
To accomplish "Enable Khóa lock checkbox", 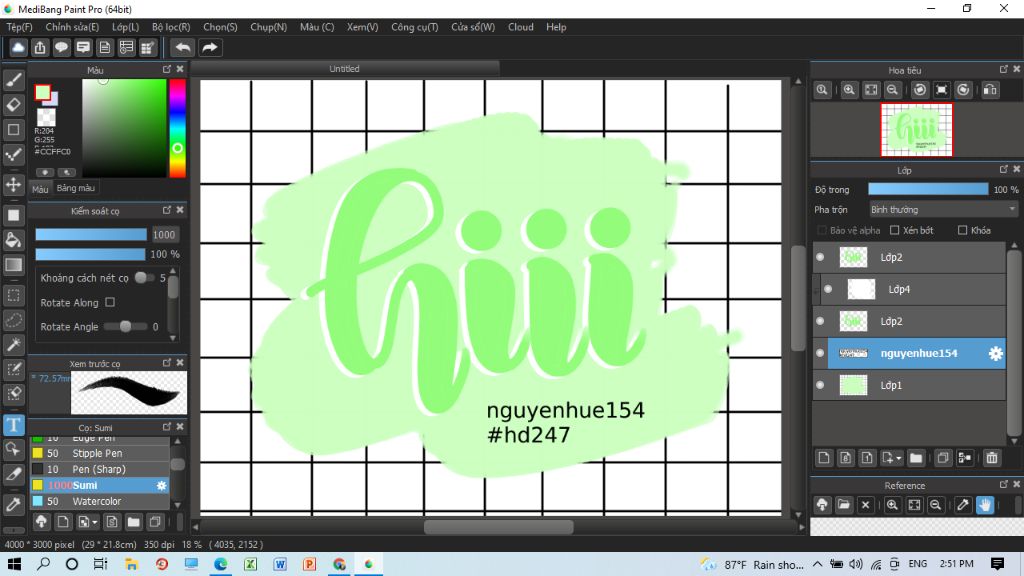I will pyautogui.click(x=962, y=230).
